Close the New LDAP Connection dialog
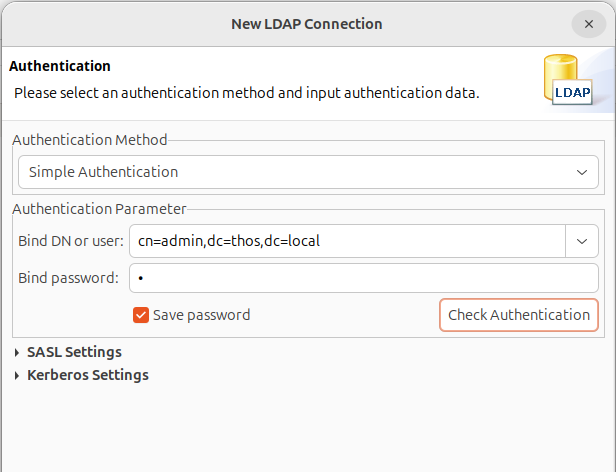 tap(588, 24)
